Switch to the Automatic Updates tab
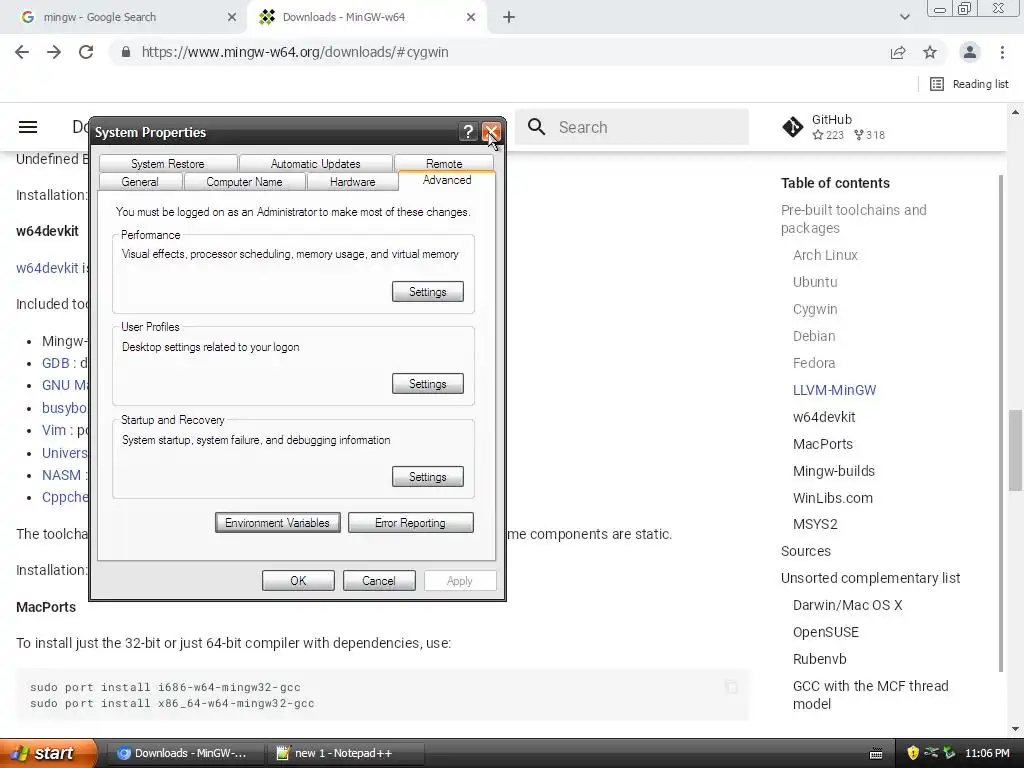 [x=315, y=163]
